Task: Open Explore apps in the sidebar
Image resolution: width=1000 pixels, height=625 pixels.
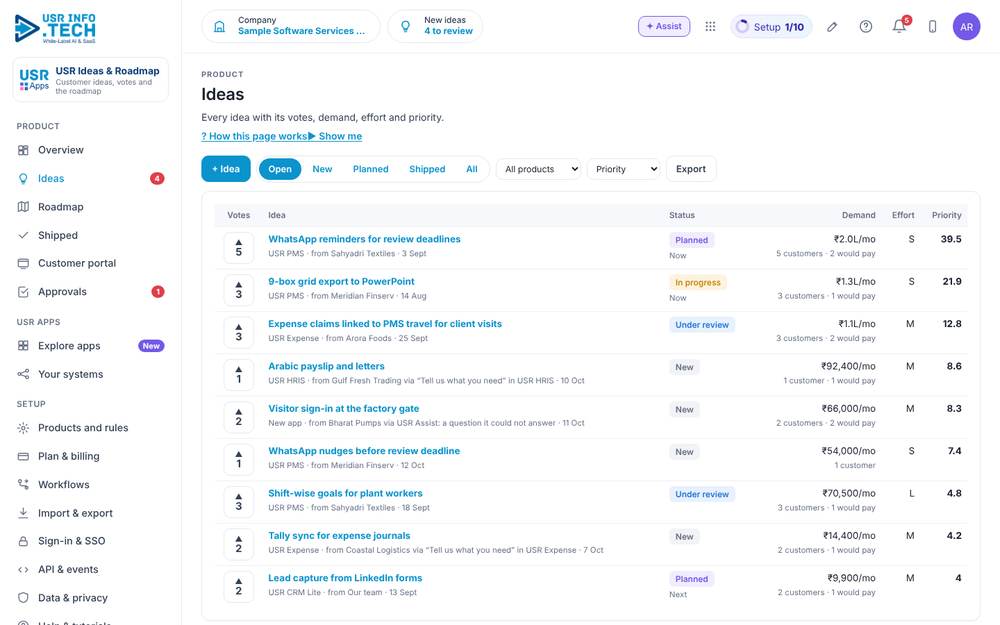Action: 91,346
